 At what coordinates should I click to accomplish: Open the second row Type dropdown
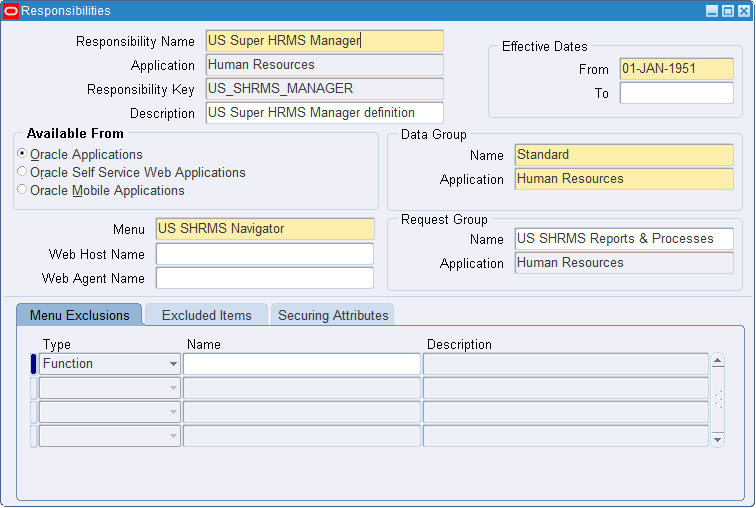click(x=173, y=388)
